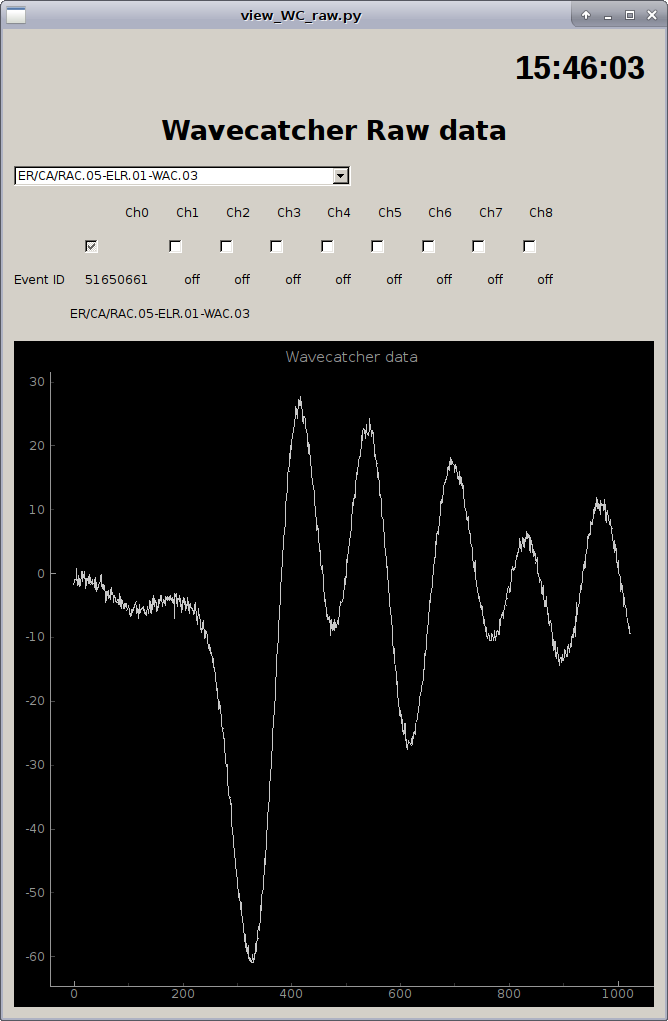Image resolution: width=668 pixels, height=1021 pixels.
Task: Select the Ch7 channel checkbox
Action: 479,246
